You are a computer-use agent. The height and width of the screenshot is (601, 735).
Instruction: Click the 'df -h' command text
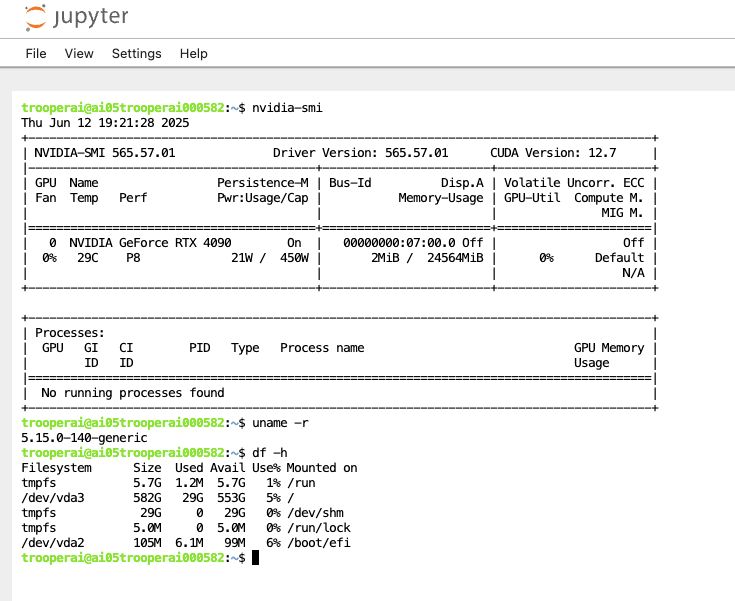(270, 453)
